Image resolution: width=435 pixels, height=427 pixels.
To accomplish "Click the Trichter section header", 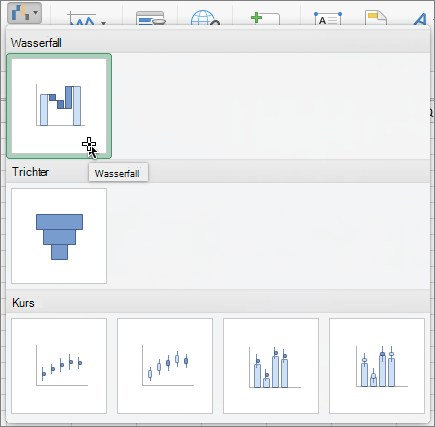I will [30, 172].
